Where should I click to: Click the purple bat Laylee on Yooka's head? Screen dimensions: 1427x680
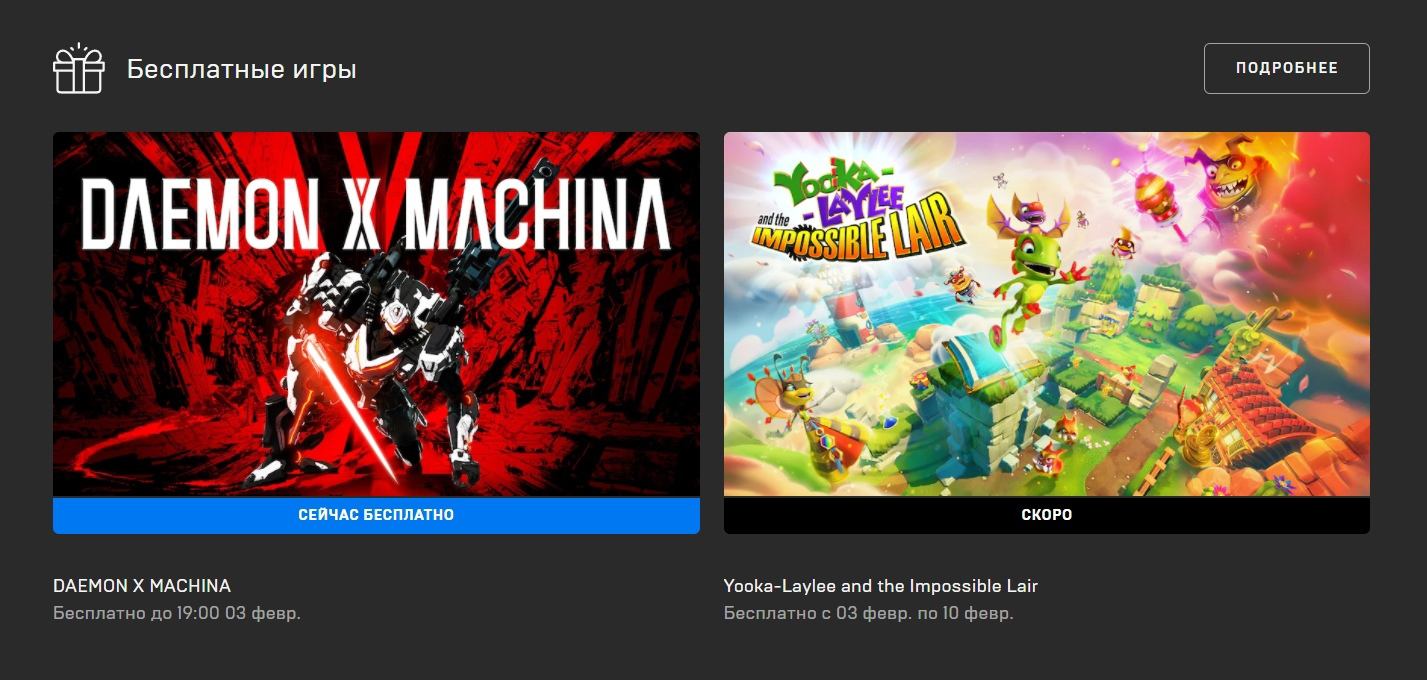coord(1027,211)
